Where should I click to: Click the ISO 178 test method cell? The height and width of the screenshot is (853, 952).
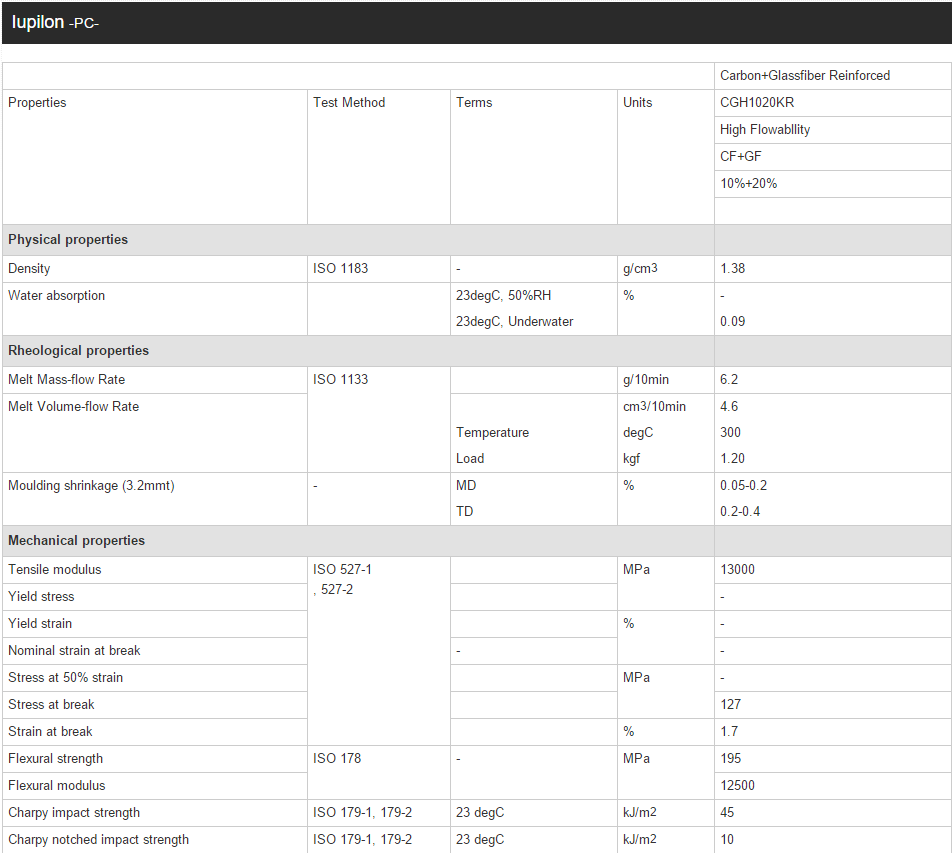(337, 759)
